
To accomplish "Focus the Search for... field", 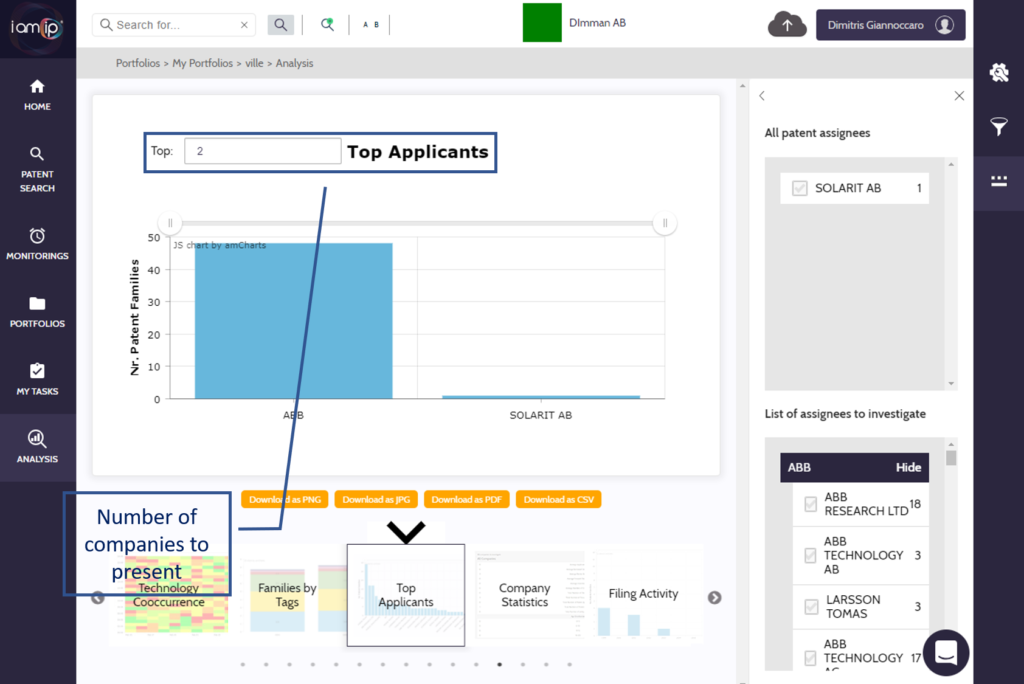I will (175, 25).
